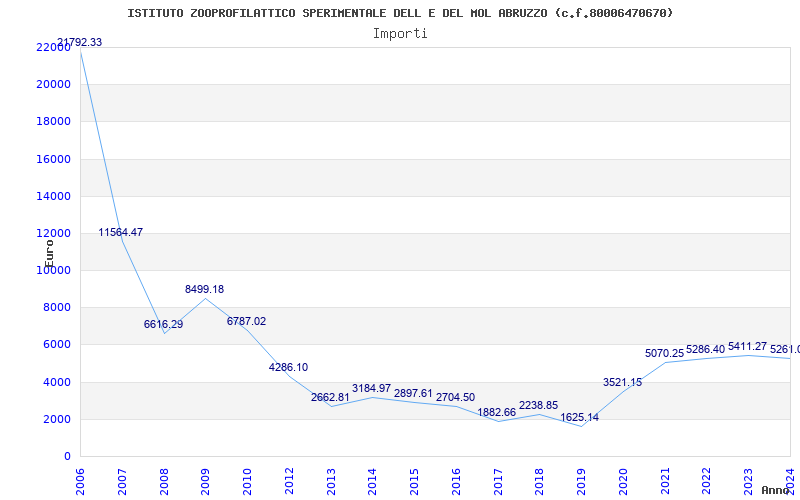The height and width of the screenshot is (500, 800).
Task: Click the y-axis value 0
Action: (x=67, y=457)
